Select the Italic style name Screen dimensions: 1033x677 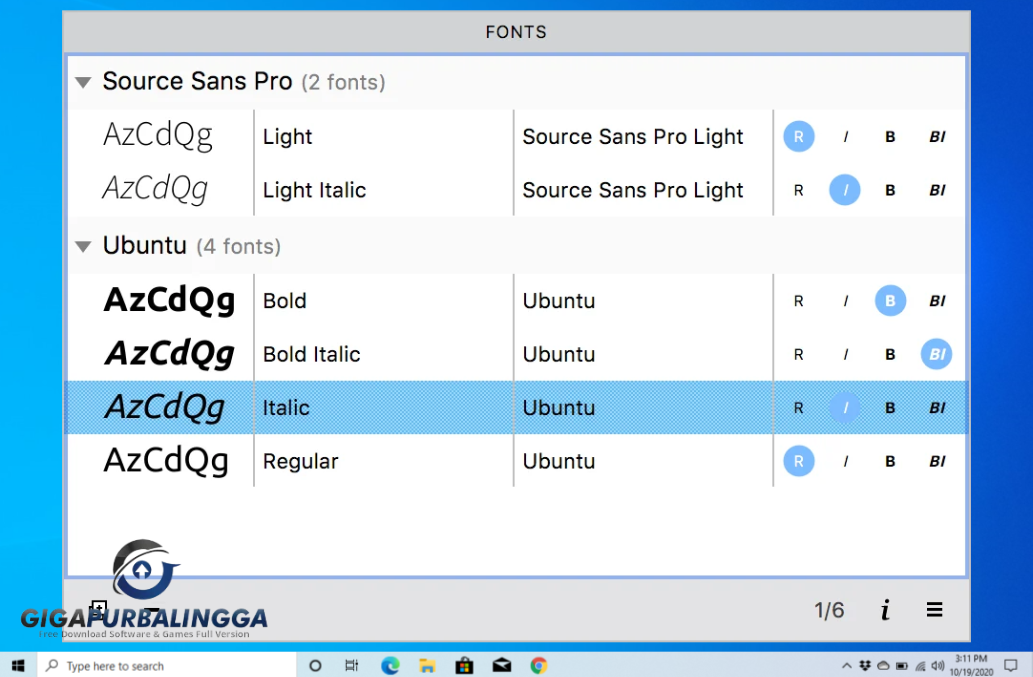(286, 408)
